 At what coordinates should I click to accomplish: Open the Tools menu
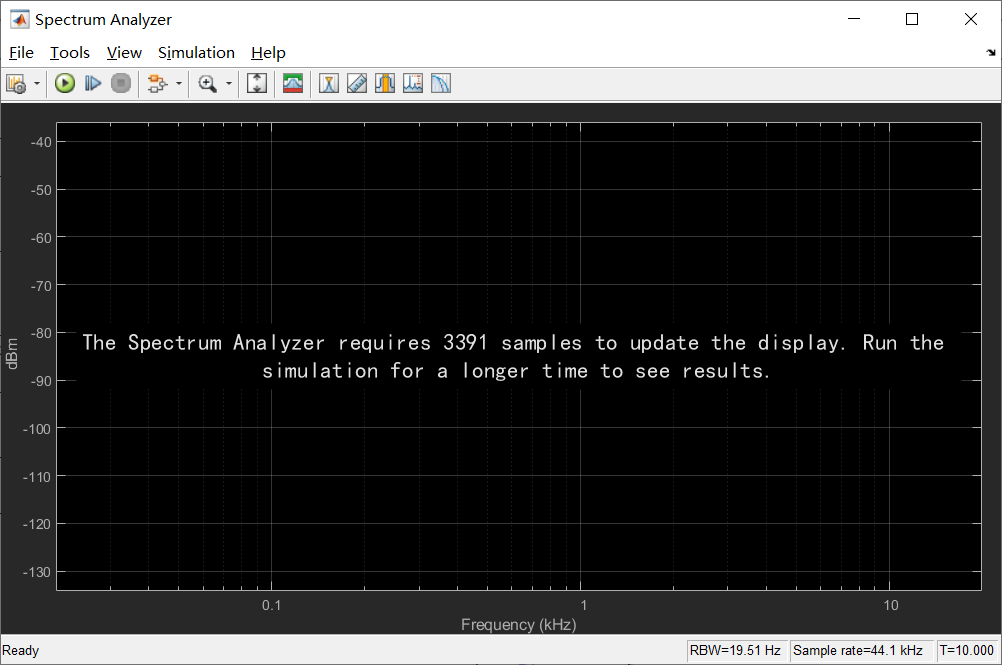point(70,52)
